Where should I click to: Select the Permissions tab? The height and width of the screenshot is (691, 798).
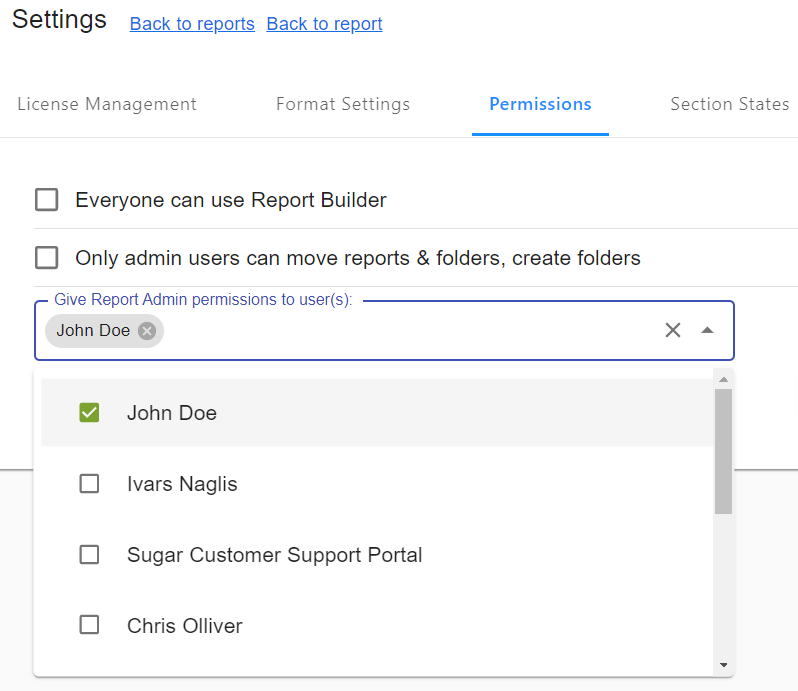[x=540, y=104]
